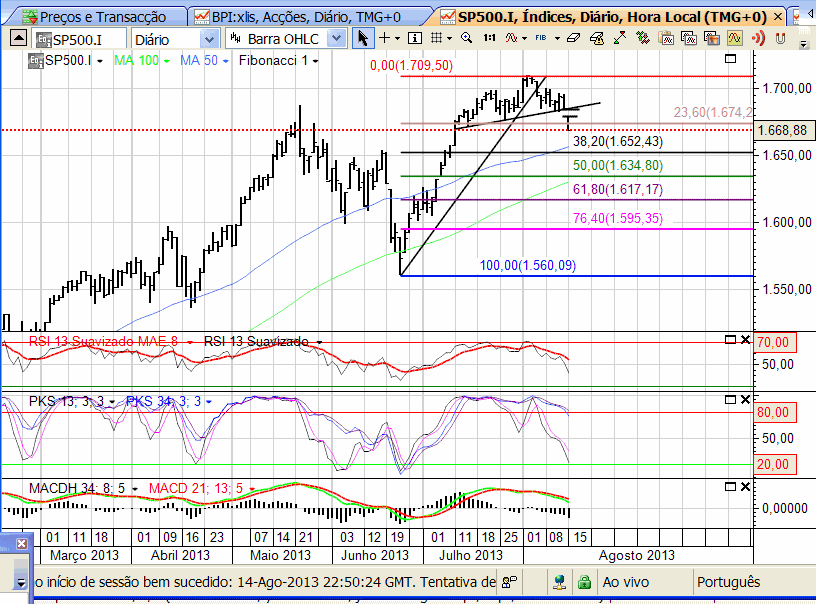Maximize the PKS stochastic pane

[731, 400]
